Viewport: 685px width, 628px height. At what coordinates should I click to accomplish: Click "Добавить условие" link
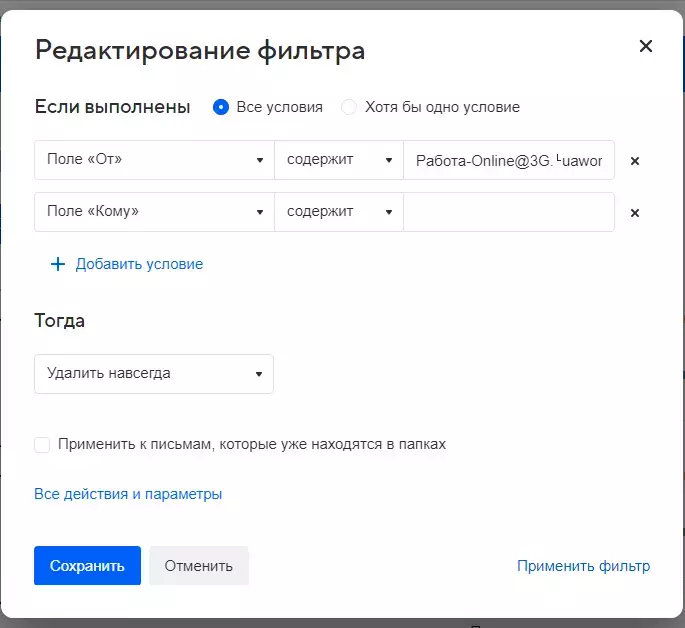139,264
